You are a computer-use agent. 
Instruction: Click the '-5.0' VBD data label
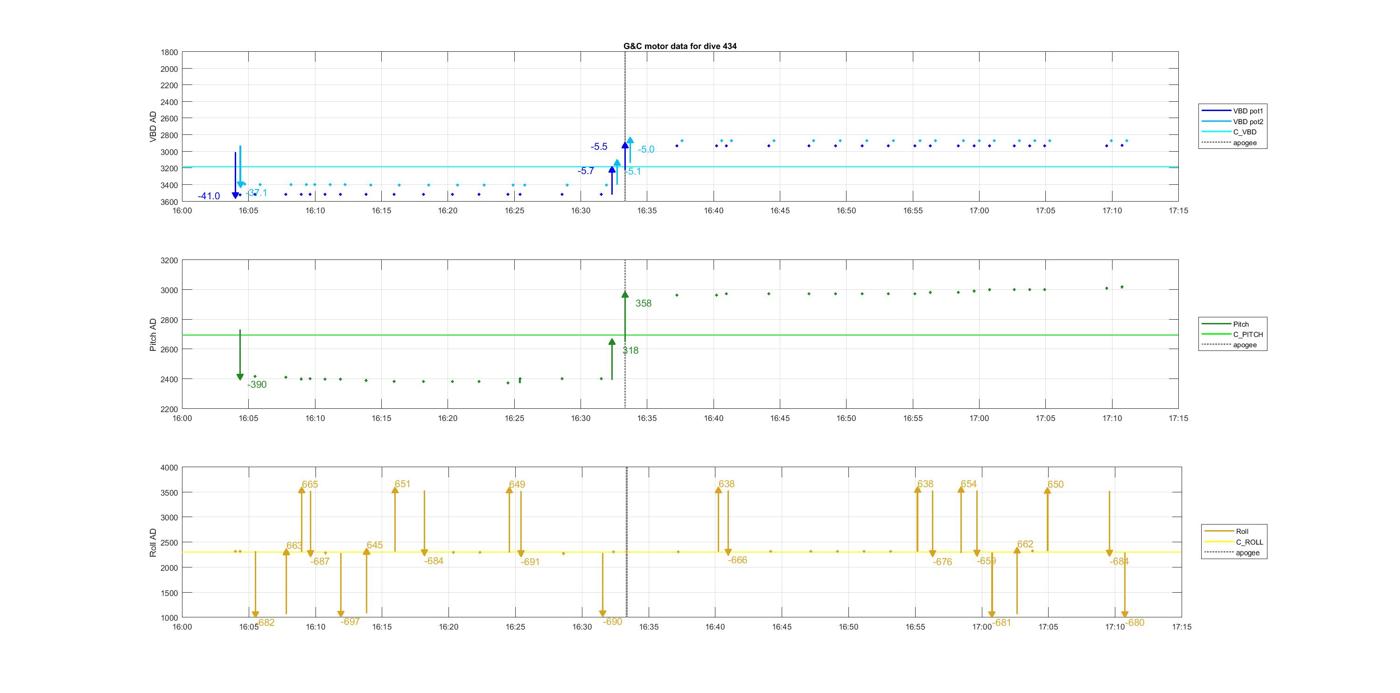pyautogui.click(x=646, y=150)
